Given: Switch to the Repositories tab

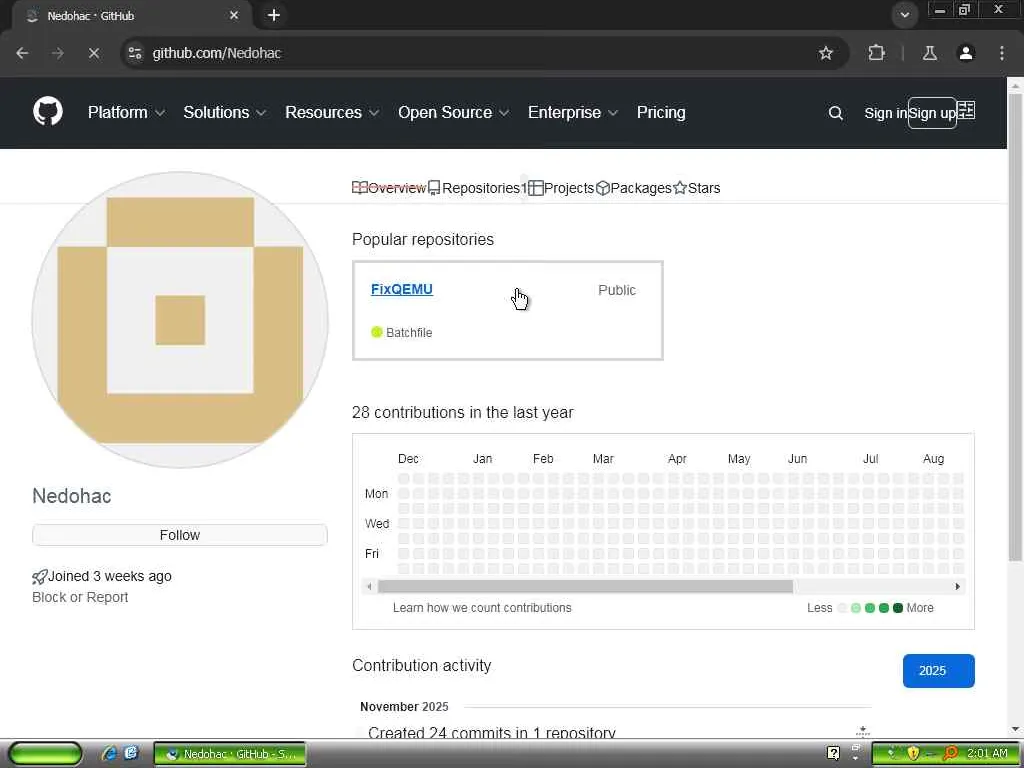Looking at the screenshot, I should point(477,188).
